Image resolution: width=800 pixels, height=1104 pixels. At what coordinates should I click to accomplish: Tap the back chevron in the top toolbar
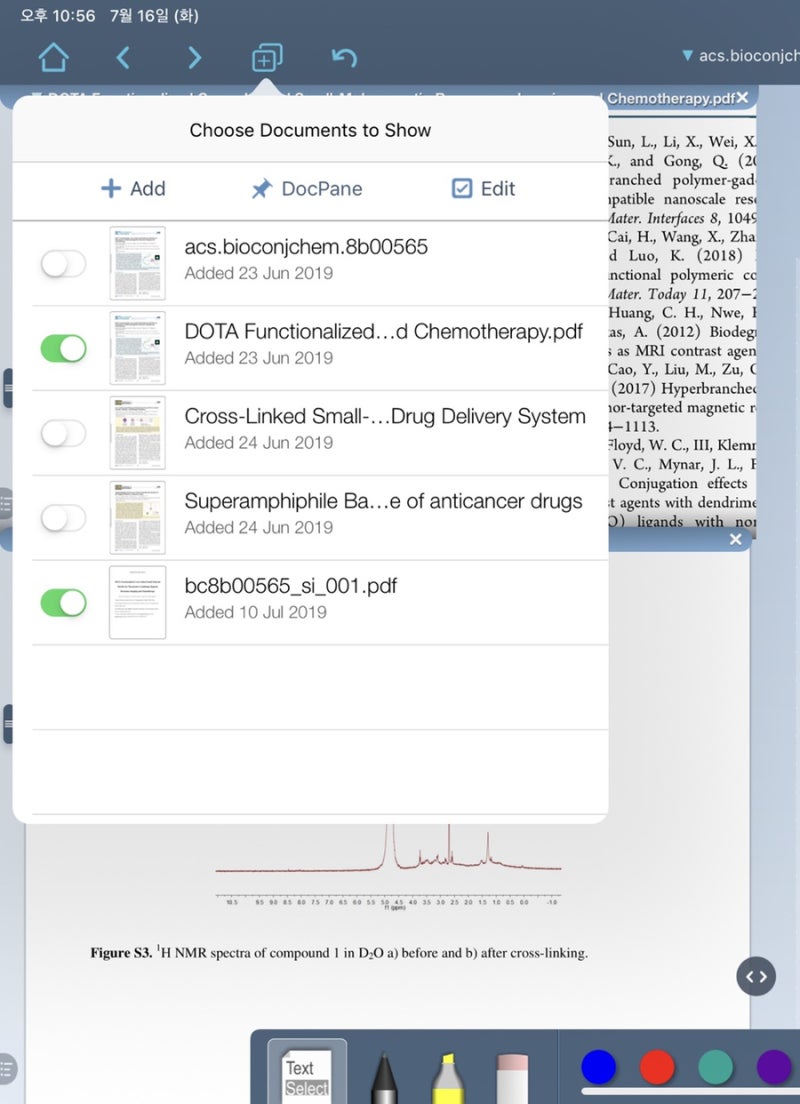click(123, 57)
